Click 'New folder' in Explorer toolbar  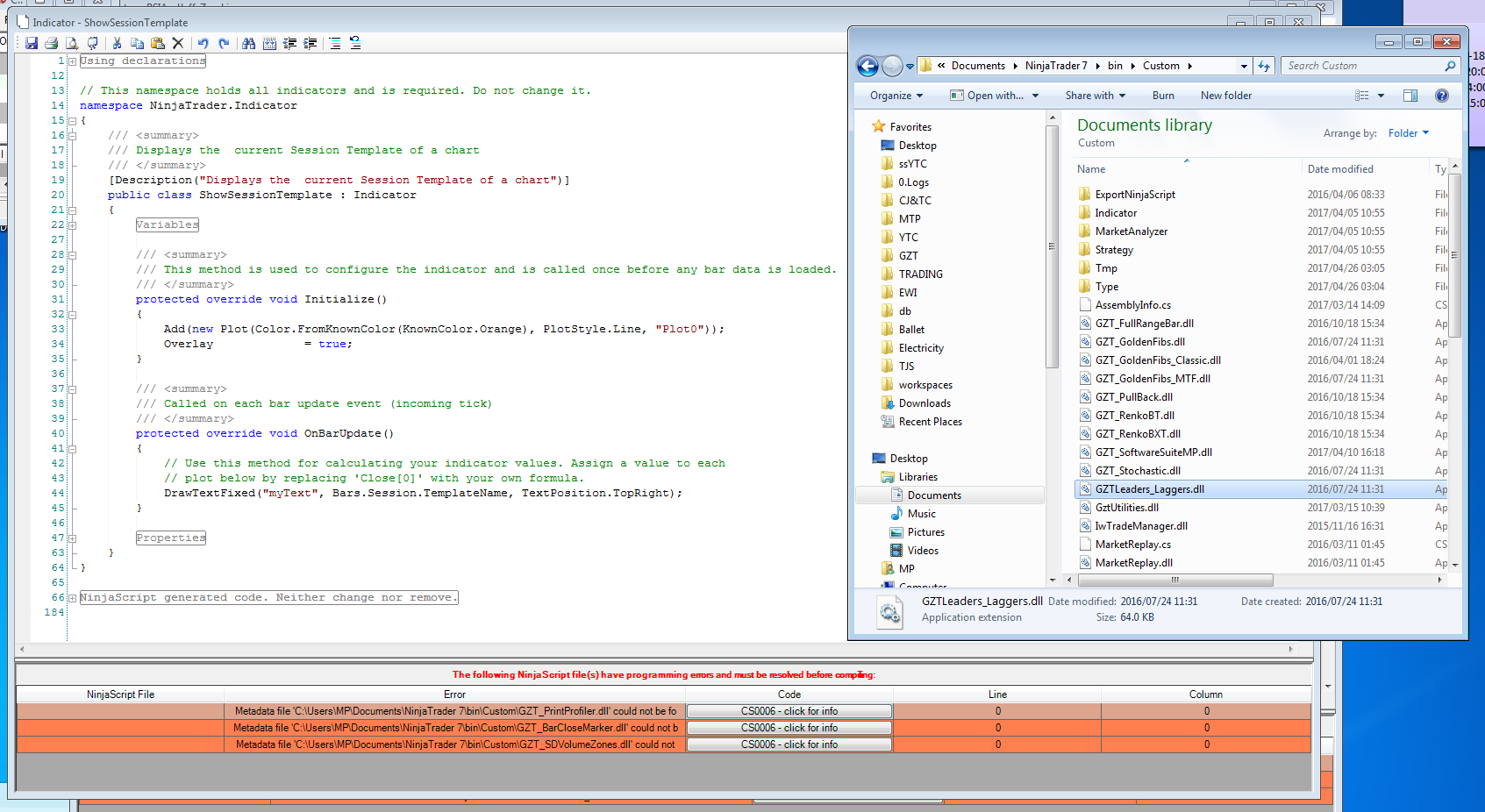1225,96
